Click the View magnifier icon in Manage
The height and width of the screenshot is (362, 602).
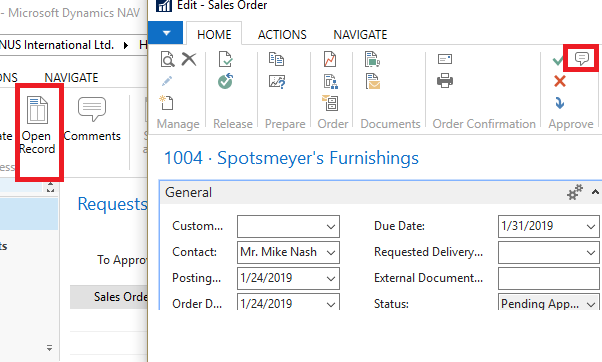click(167, 59)
